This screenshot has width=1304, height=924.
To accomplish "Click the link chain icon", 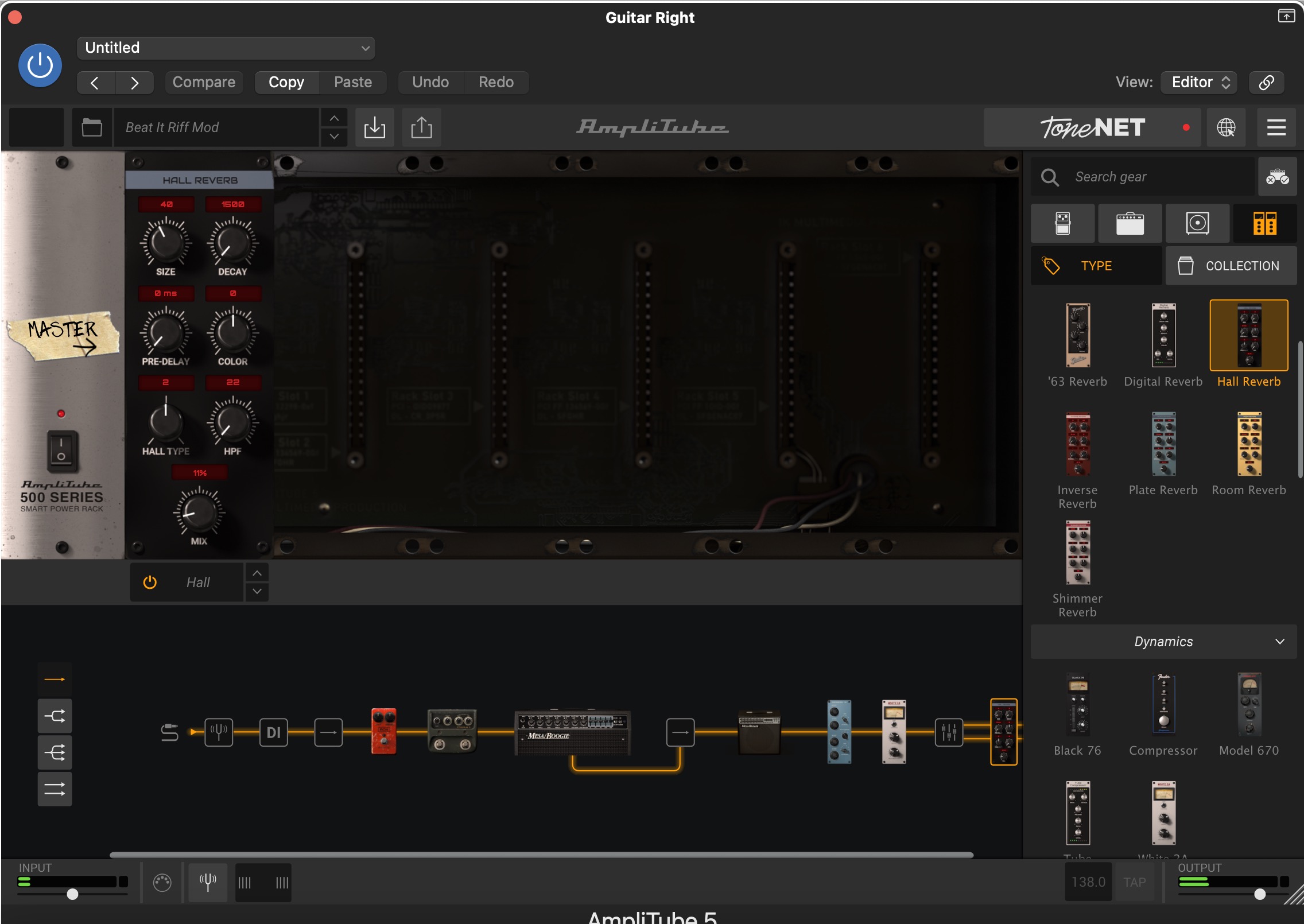I will click(1266, 83).
